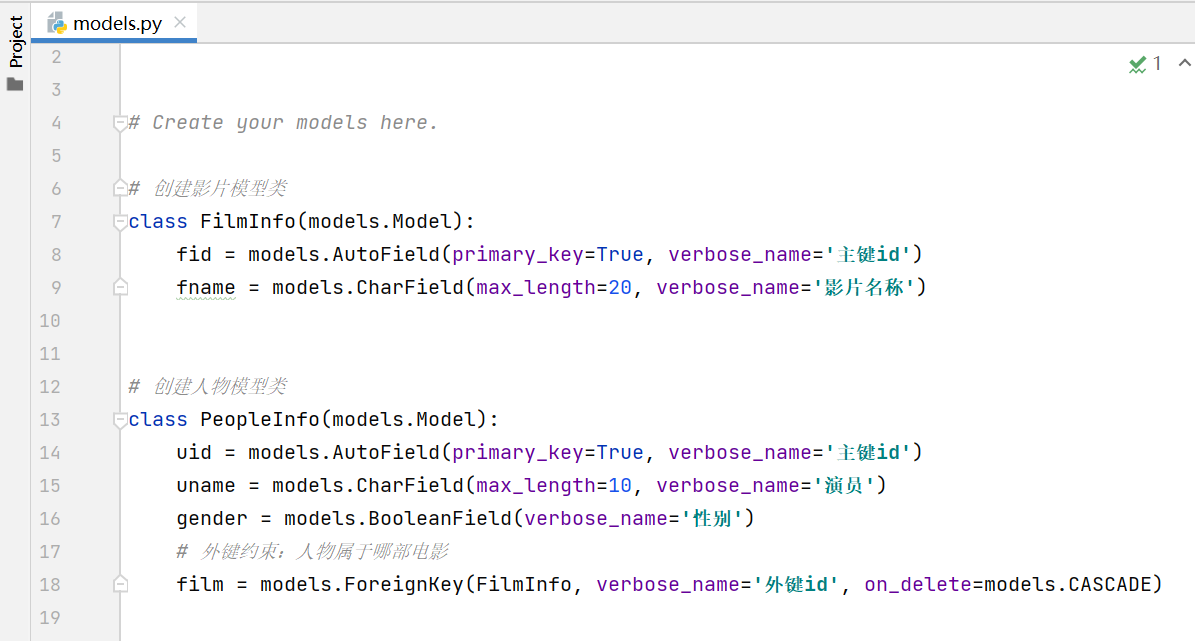Click the '# Create your models here.' comment
Image resolution: width=1195 pixels, height=641 pixels.
pyautogui.click(x=284, y=123)
